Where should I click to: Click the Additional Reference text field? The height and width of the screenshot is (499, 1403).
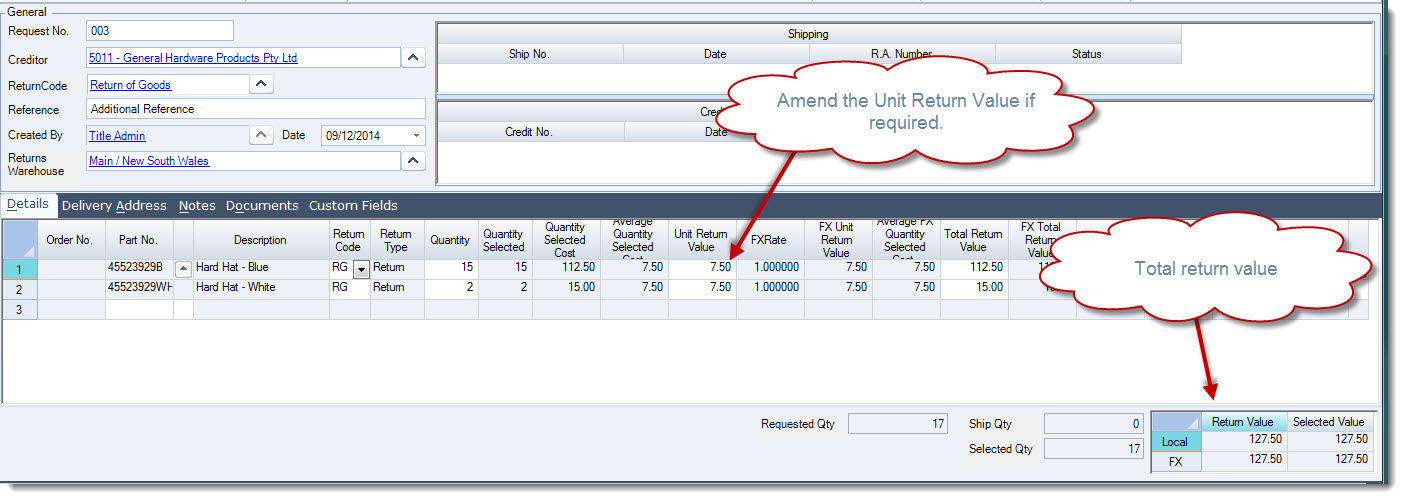(256, 109)
